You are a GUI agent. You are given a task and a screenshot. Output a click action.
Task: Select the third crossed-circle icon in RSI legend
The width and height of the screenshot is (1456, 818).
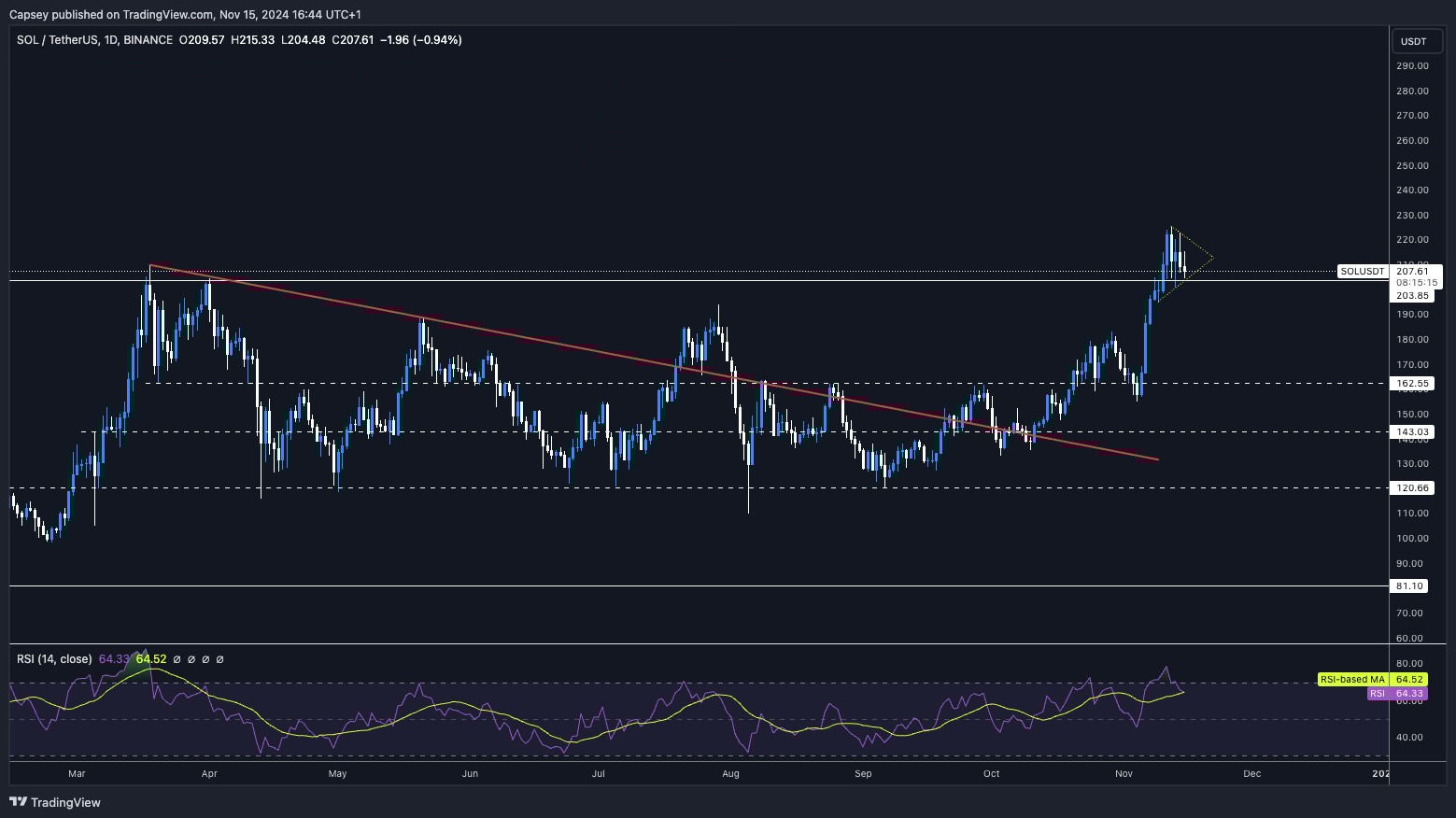click(205, 658)
